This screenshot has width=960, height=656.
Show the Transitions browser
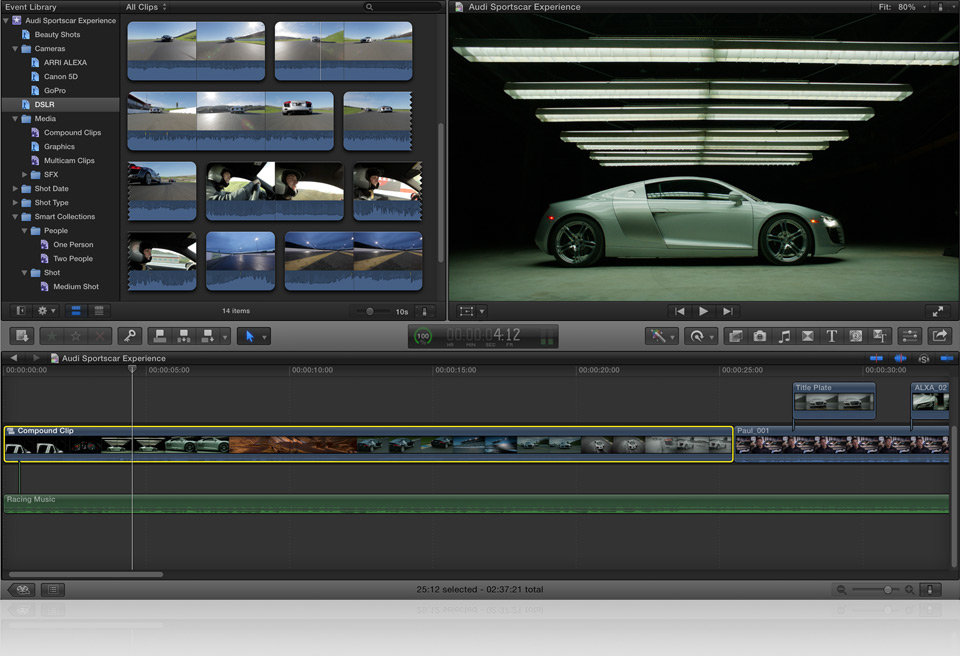(x=808, y=336)
